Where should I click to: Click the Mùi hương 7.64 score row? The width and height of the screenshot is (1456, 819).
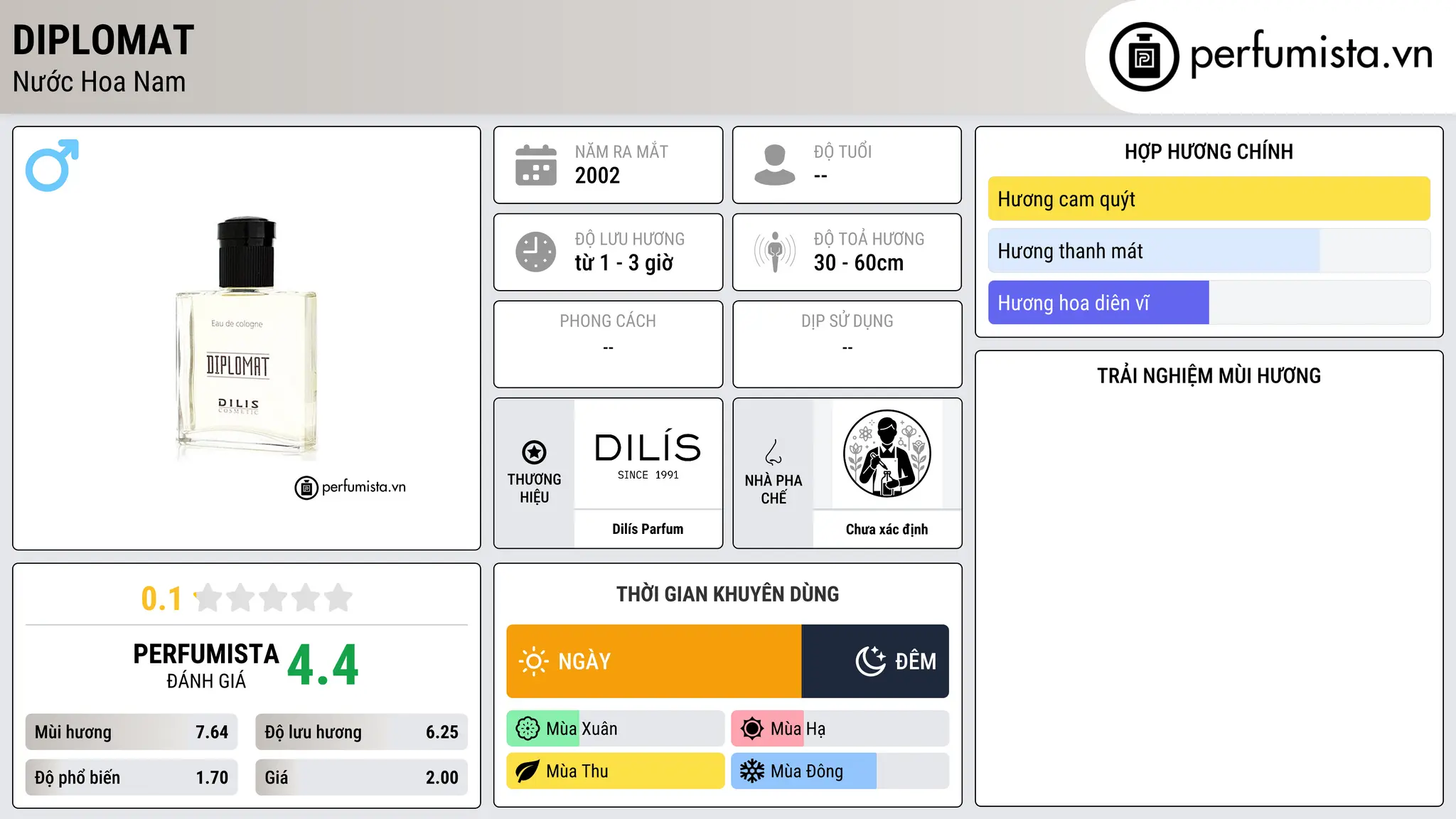point(132,732)
